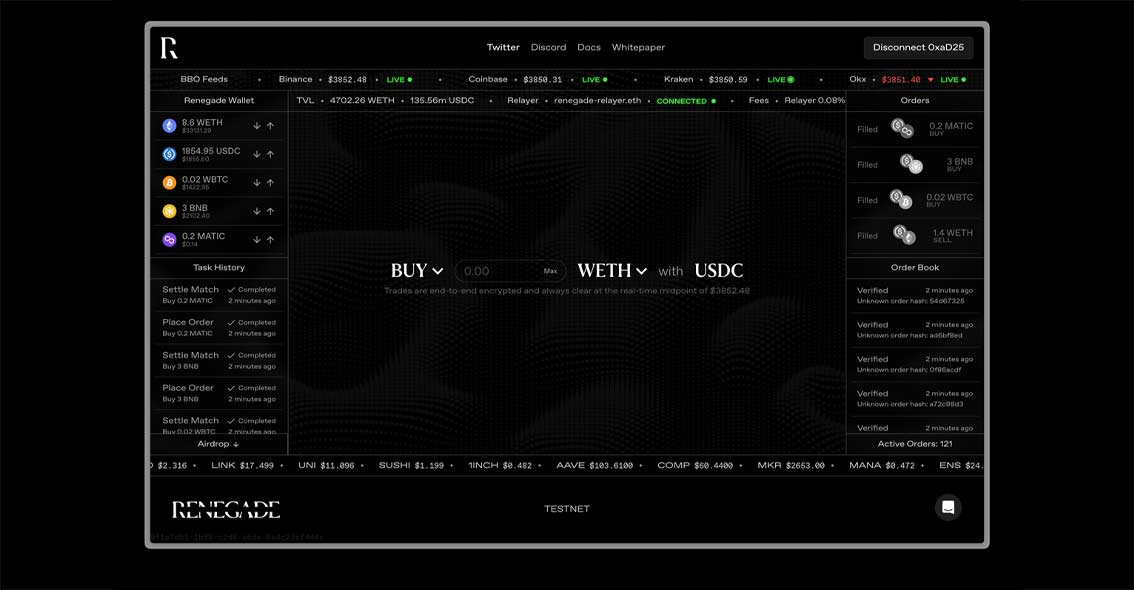Deposit WETH using its down arrow
The width and height of the screenshot is (1134, 590).
click(x=257, y=126)
